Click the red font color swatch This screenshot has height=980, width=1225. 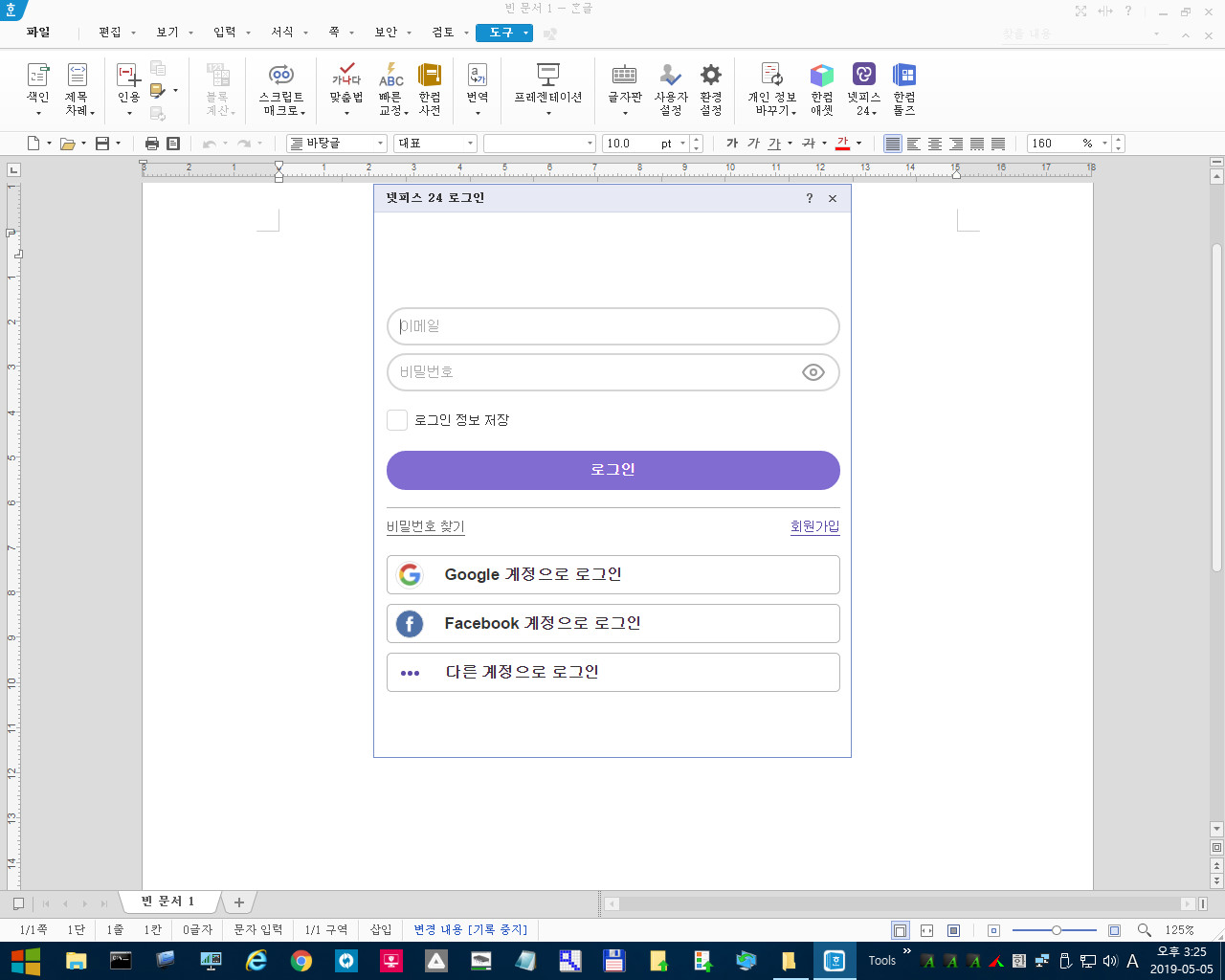pos(842,144)
